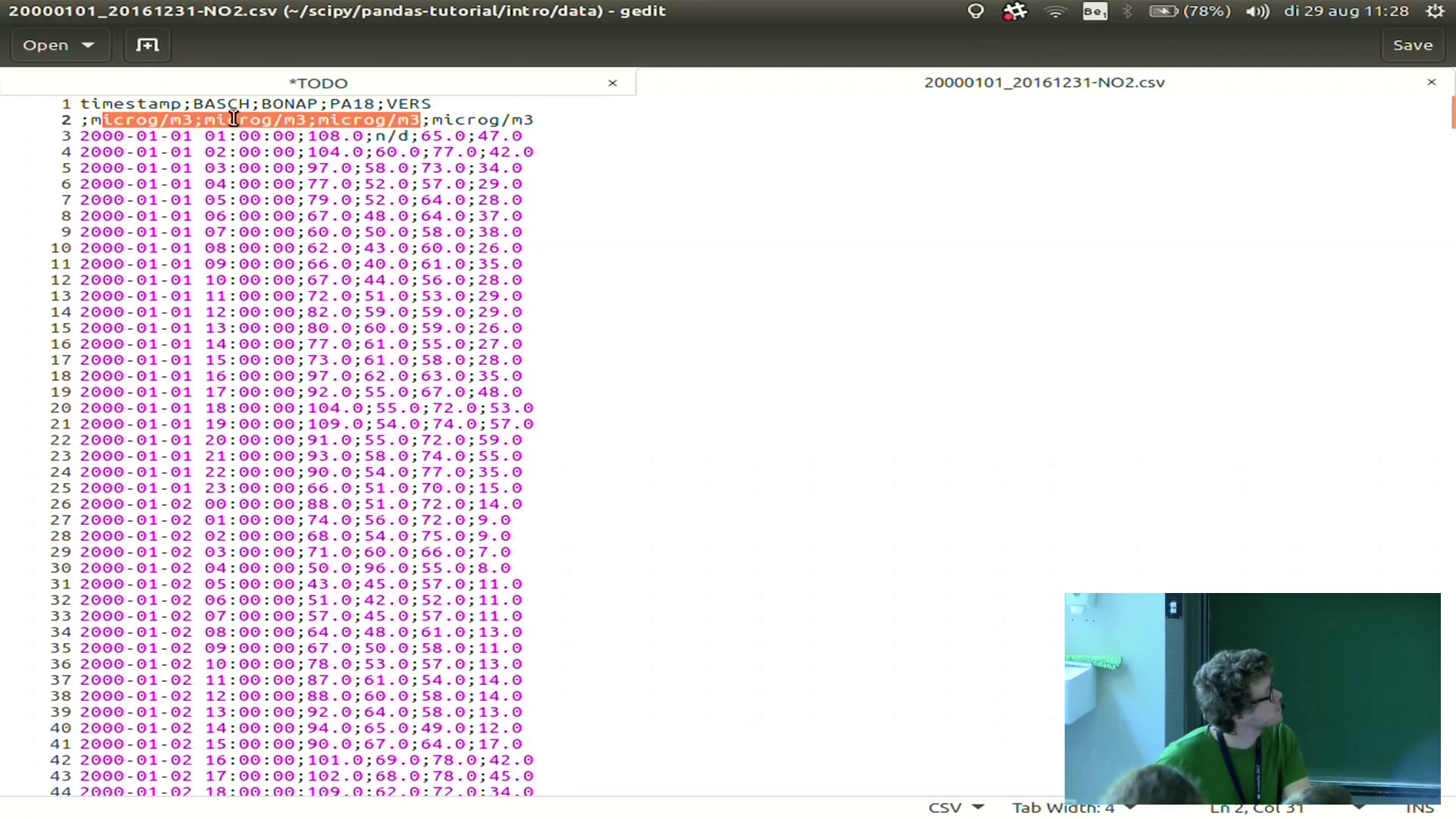Click the vertical scrollbar marker at the right edge

coord(1453,113)
